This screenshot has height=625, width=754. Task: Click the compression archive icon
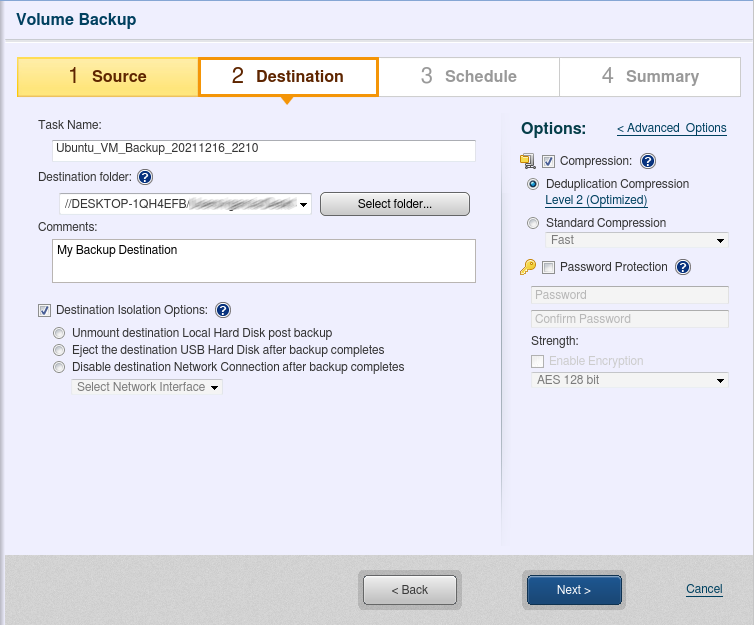pyautogui.click(x=528, y=161)
